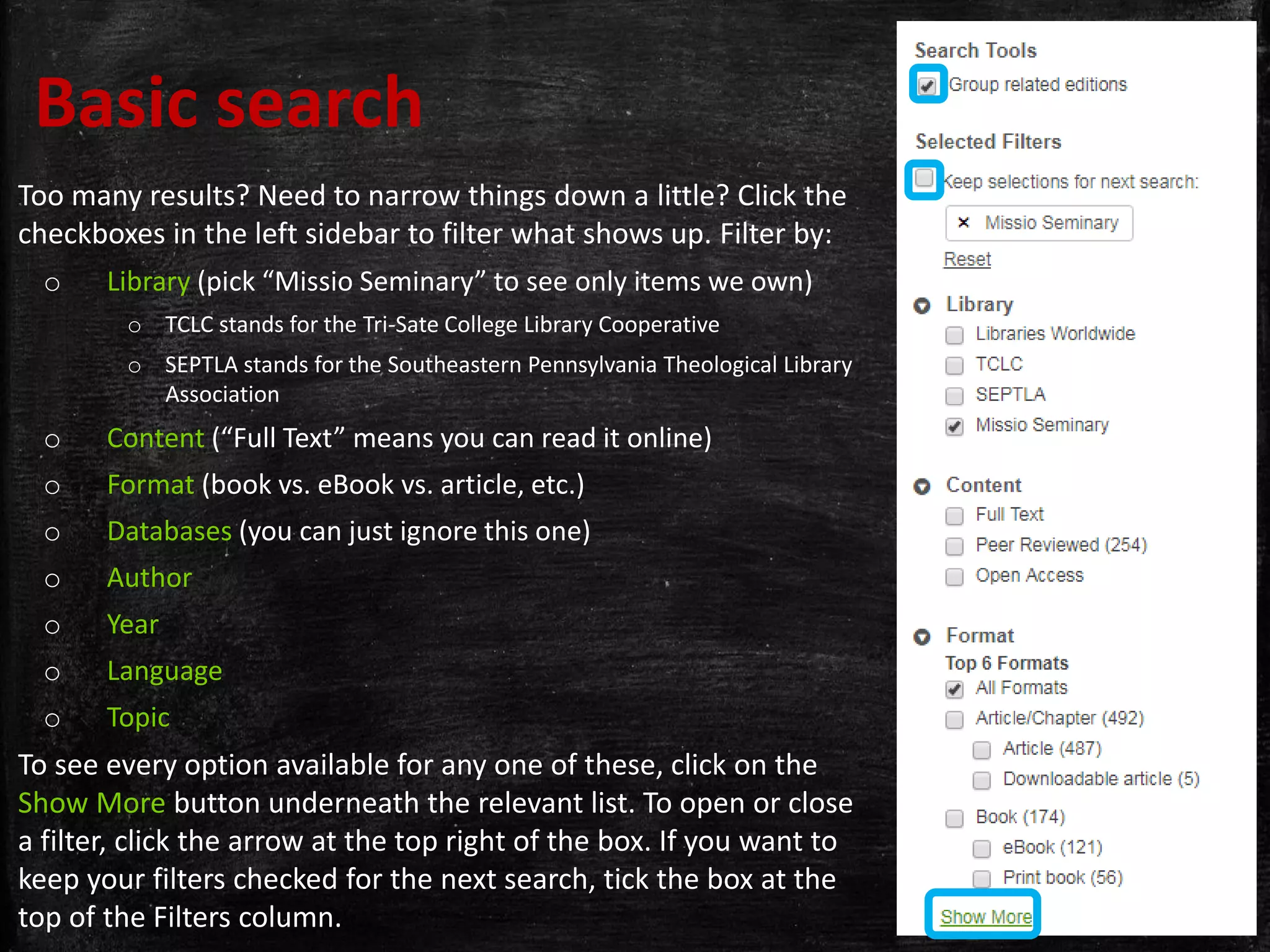Click the green Topic bullet word
Viewport: 1270px width, 952px height.
tap(138, 718)
